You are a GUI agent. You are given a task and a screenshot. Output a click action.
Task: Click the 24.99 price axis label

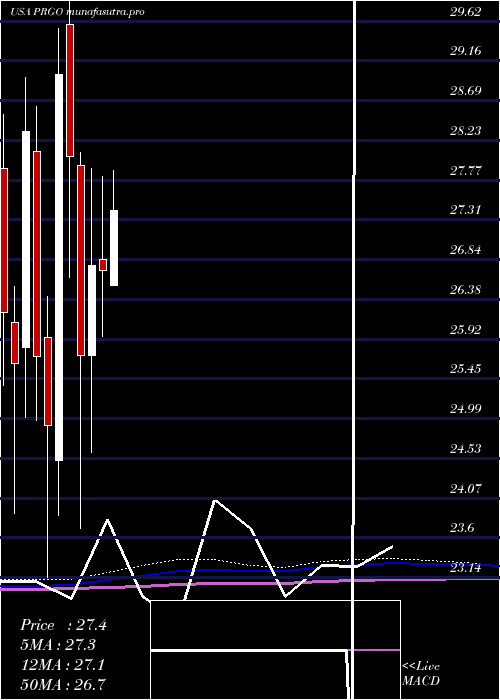coord(466,409)
